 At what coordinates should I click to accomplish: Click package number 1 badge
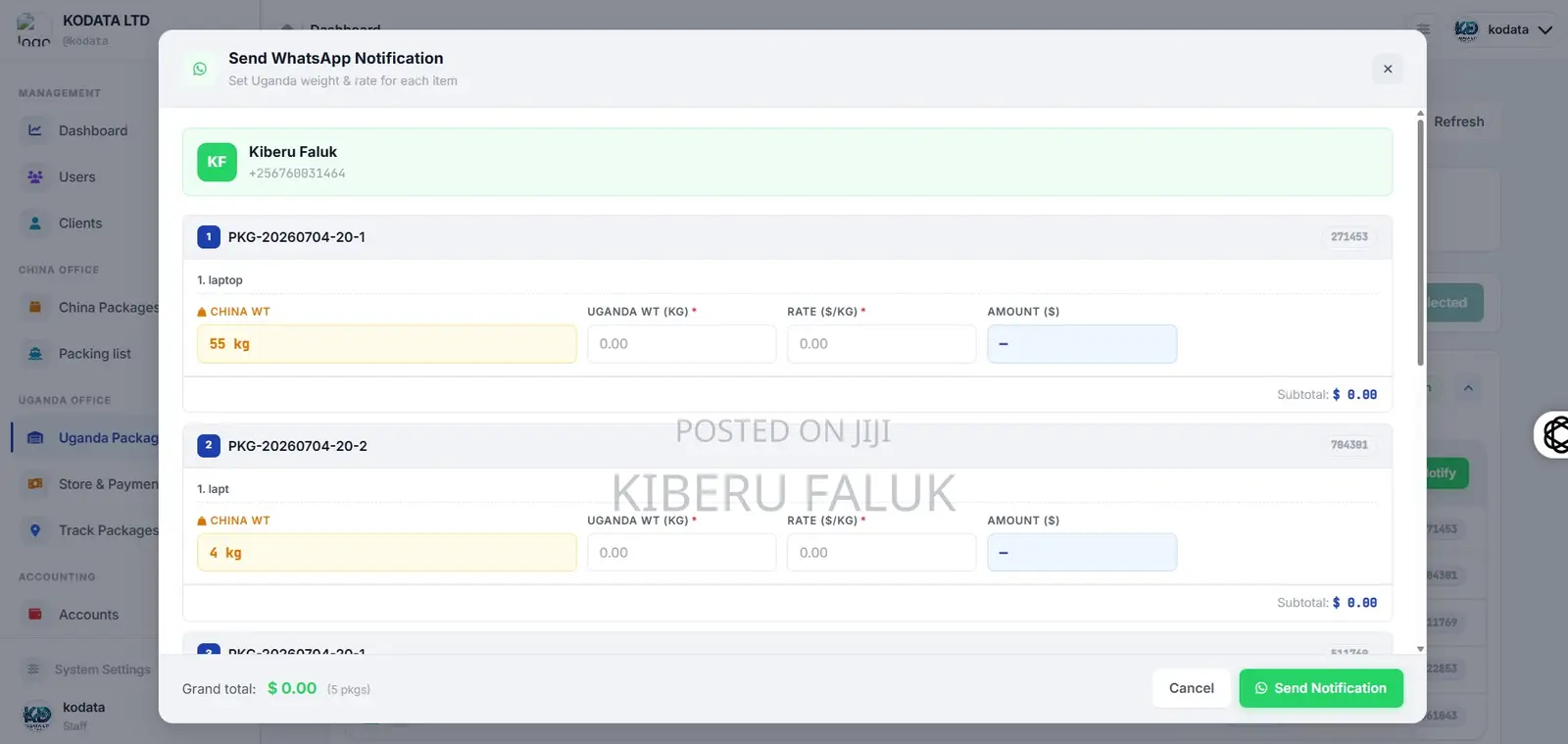(x=208, y=236)
